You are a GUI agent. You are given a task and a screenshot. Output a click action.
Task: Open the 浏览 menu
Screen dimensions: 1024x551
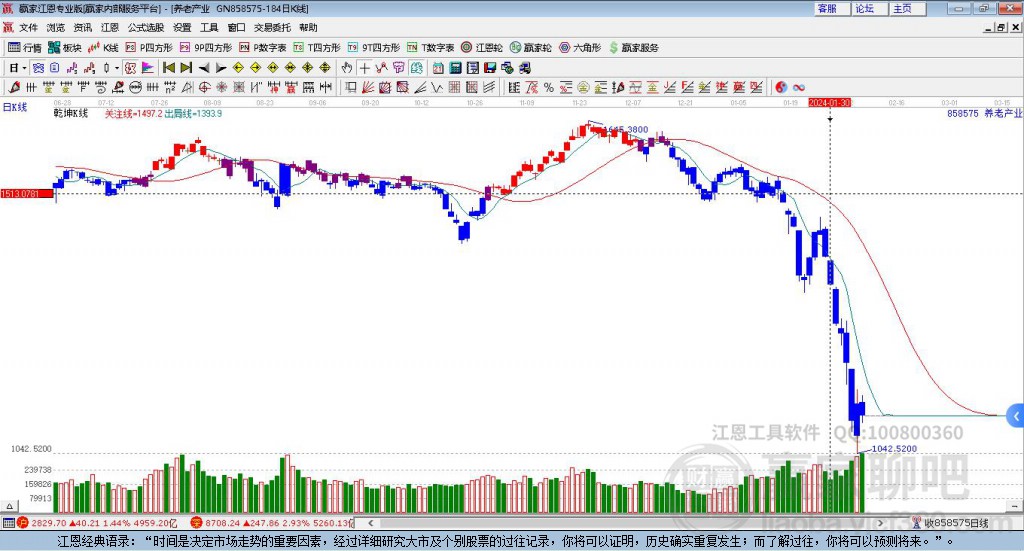56,27
